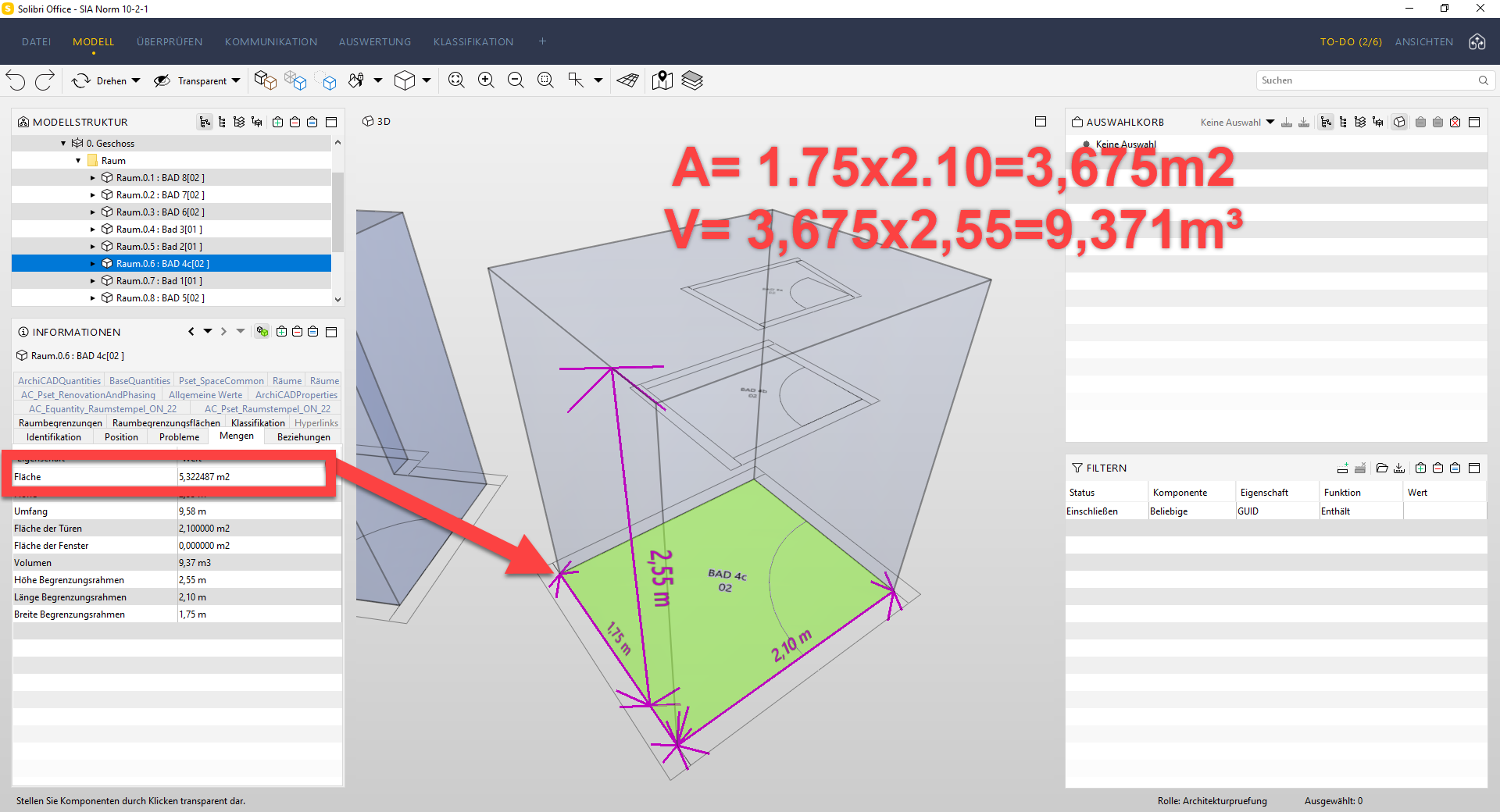
Task: Open the TO-DO (2/6) list
Action: (1351, 42)
